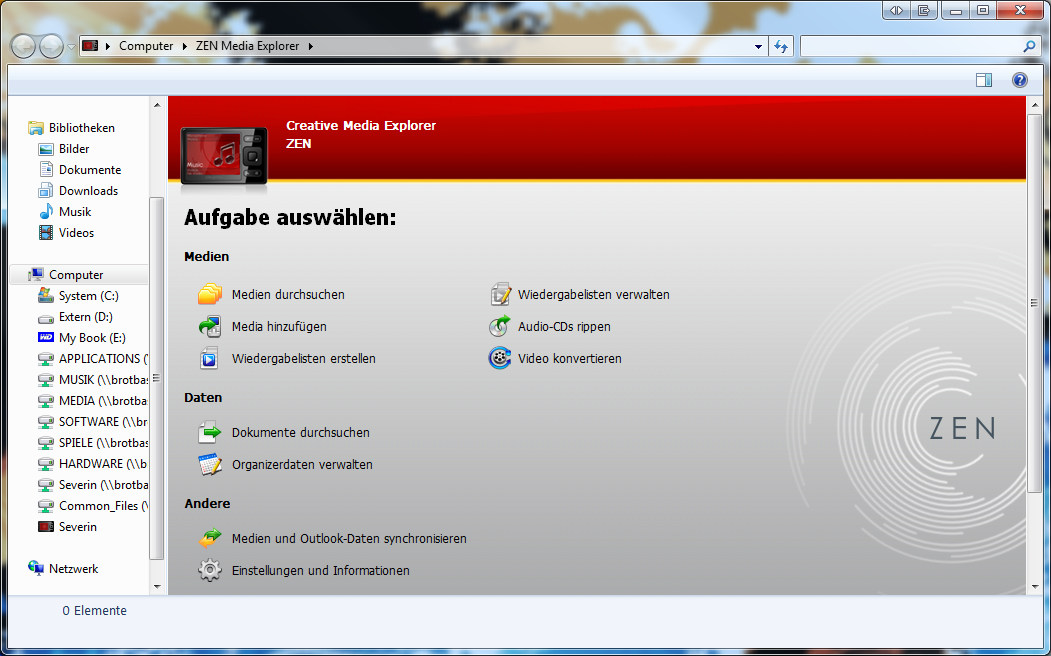The width and height of the screenshot is (1051, 656).
Task: Click the Medien durchsuchen folder icon
Action: coord(210,294)
